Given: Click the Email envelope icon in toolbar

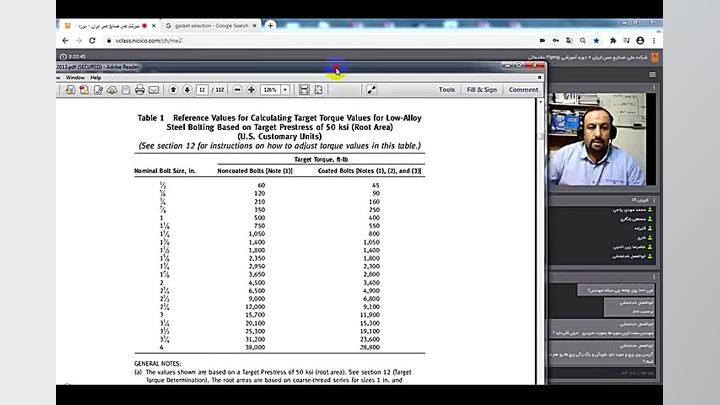Looking at the screenshot, I should pyautogui.click(x=153, y=90).
